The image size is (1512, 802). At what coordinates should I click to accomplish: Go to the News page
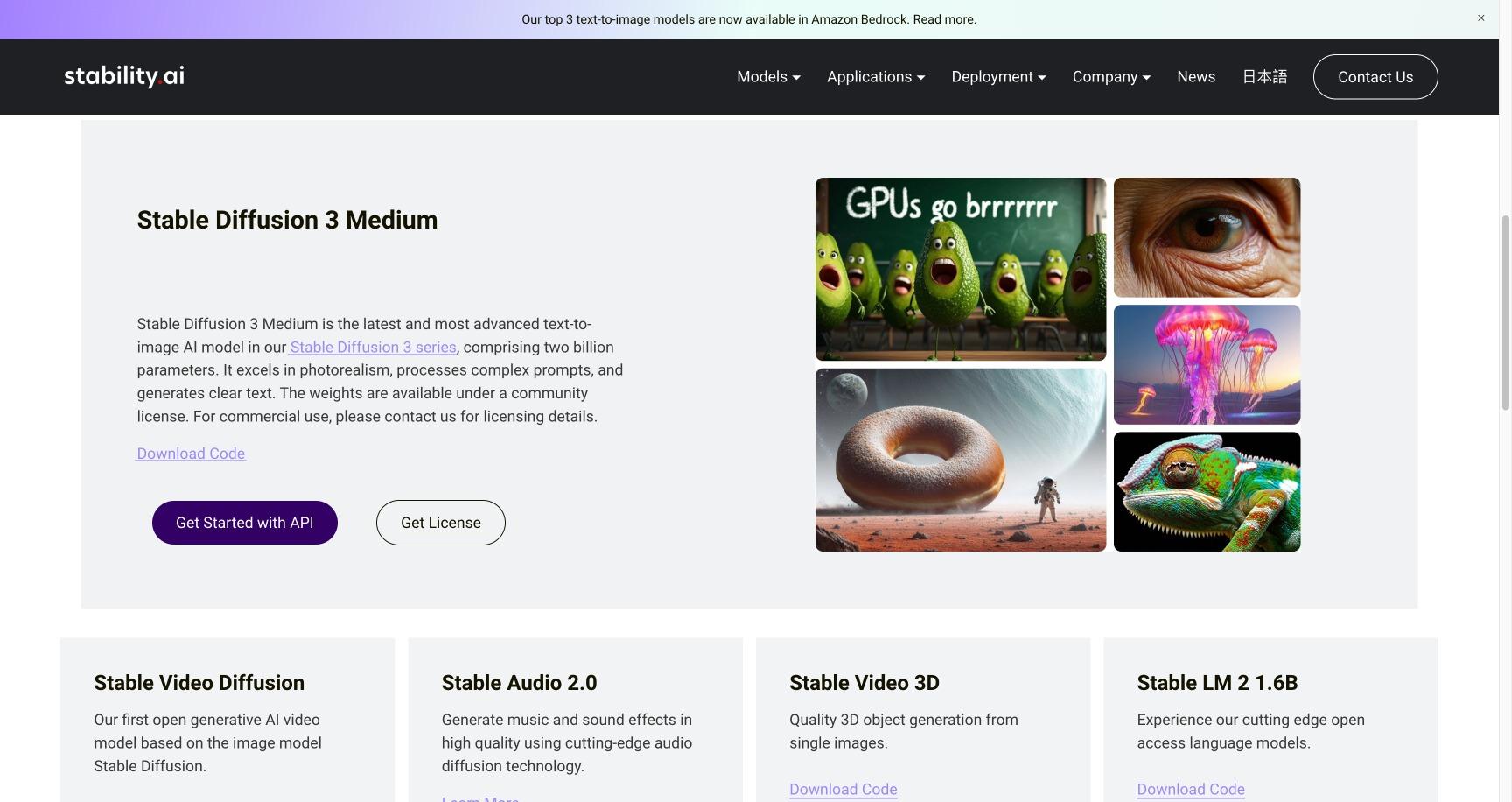pos(1196,76)
